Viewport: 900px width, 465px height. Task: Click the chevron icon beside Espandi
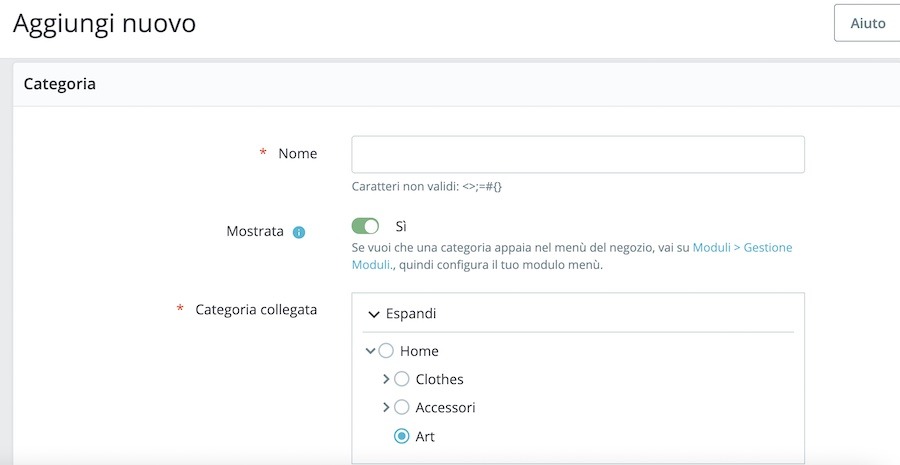coord(374,314)
